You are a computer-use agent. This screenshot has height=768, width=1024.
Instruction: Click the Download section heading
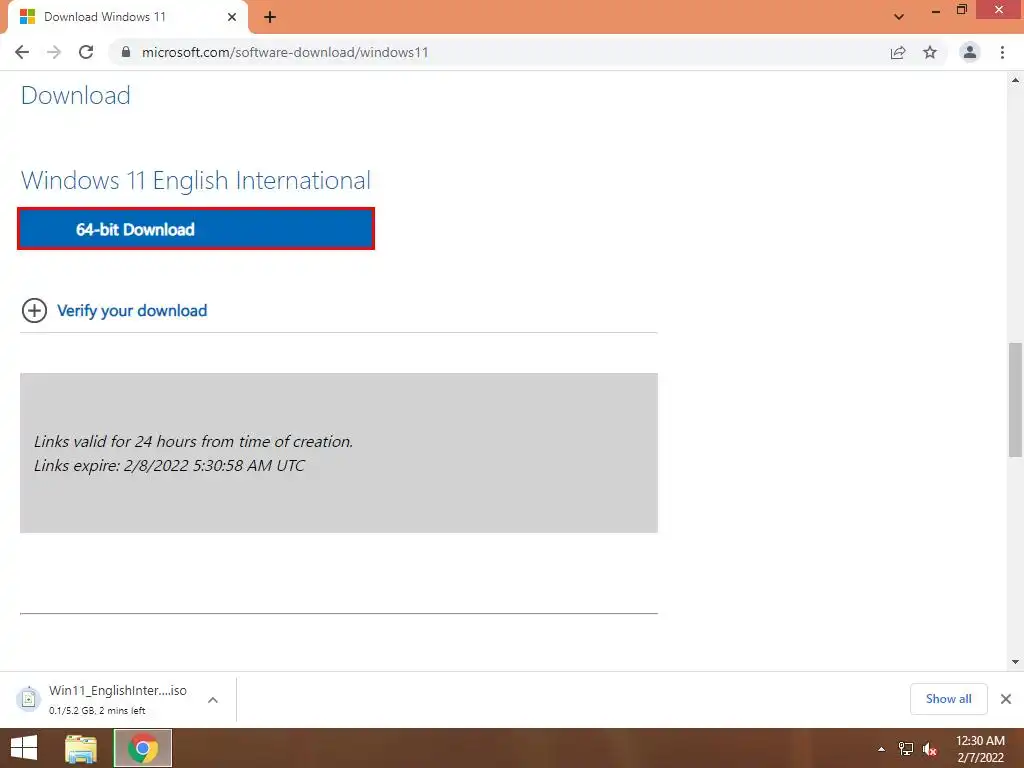(x=76, y=95)
